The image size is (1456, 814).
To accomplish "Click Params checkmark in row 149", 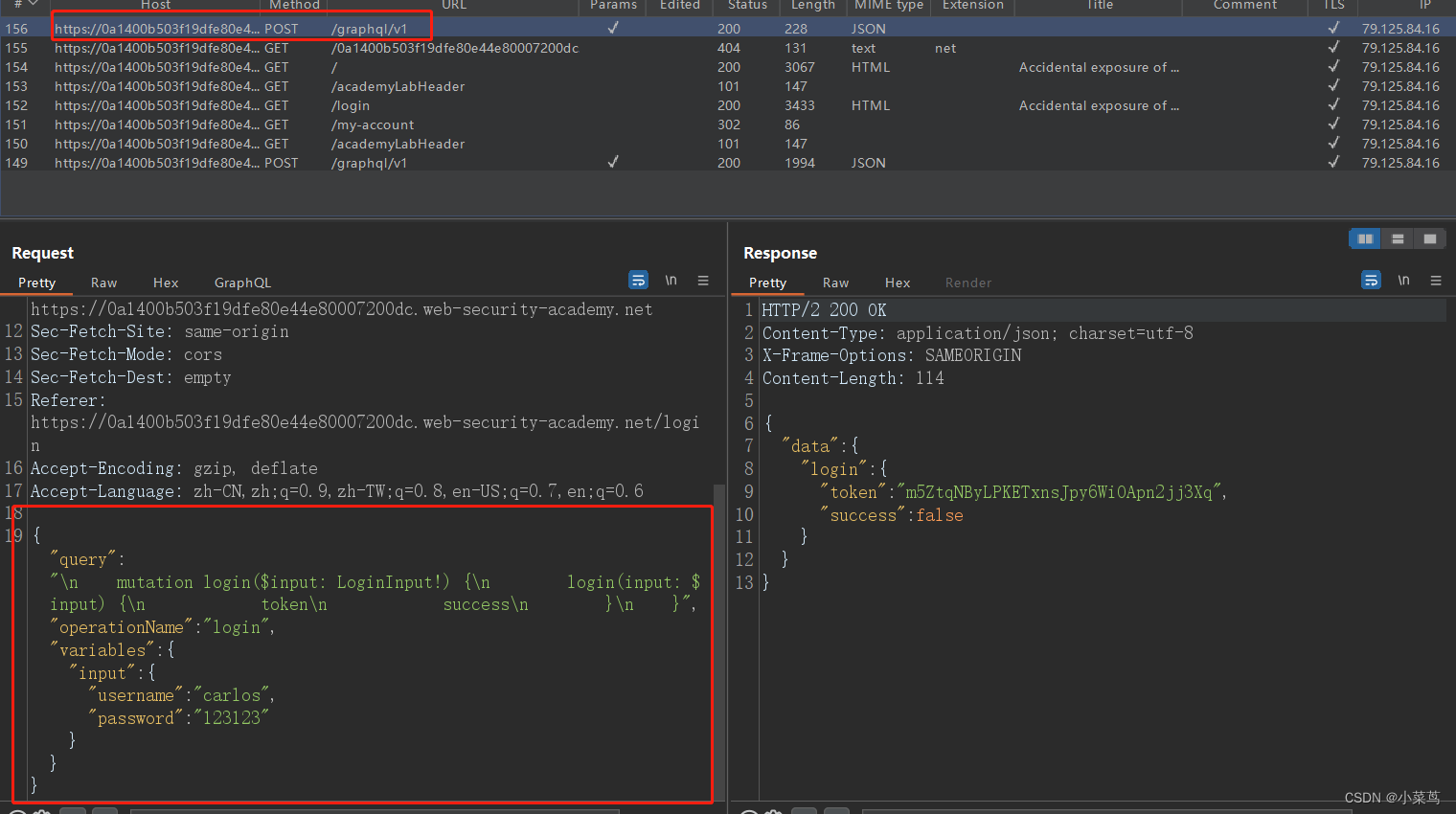I will click(x=613, y=162).
